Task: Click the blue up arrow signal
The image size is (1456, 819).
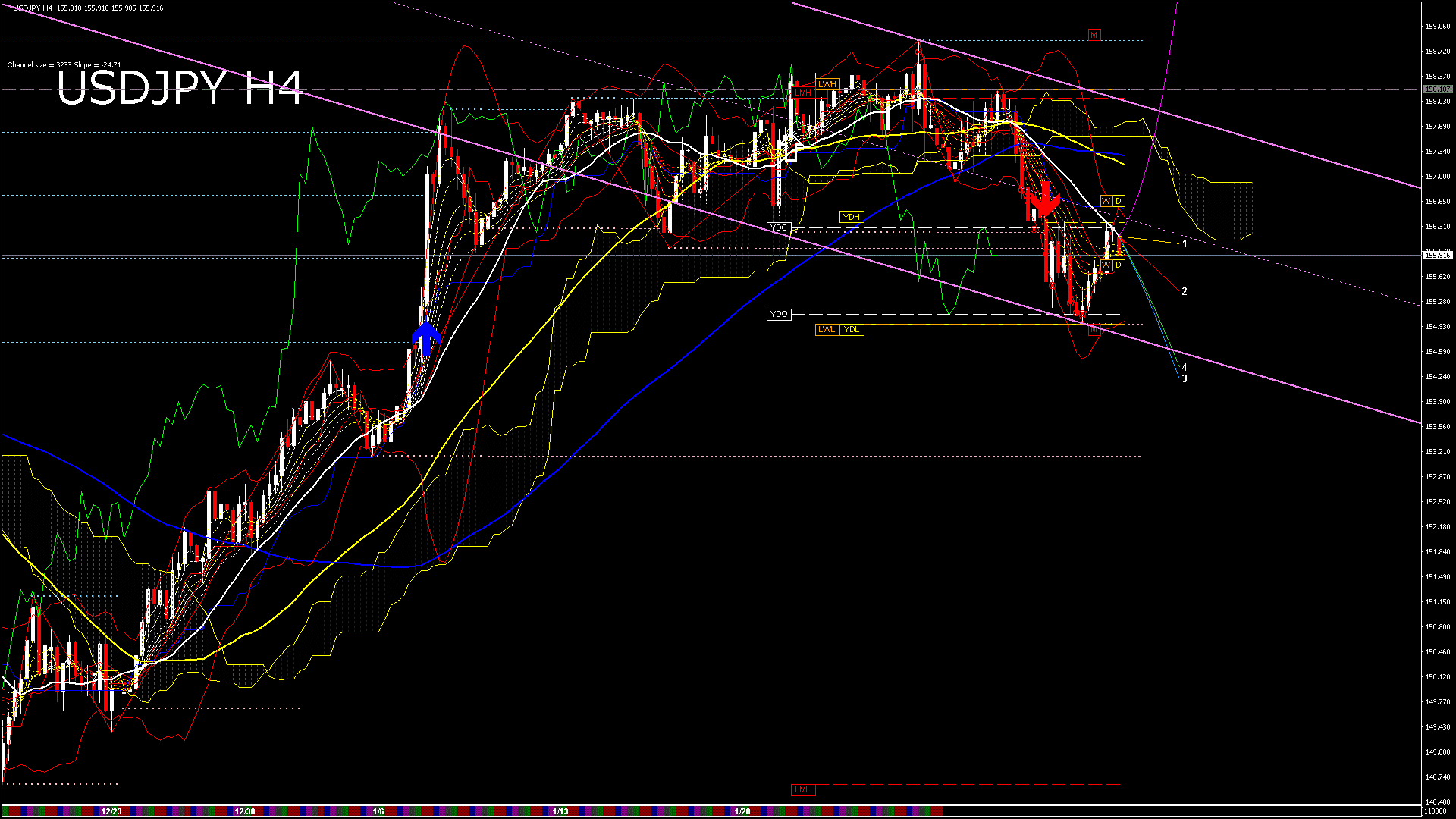Action: 426,338
